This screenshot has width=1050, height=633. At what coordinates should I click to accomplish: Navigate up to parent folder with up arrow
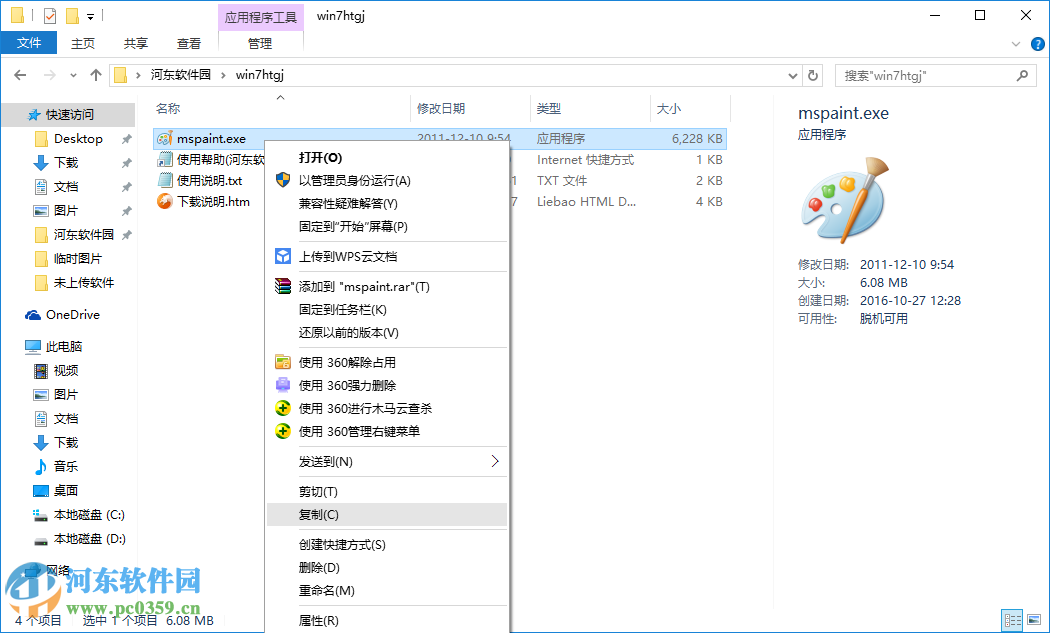click(95, 74)
